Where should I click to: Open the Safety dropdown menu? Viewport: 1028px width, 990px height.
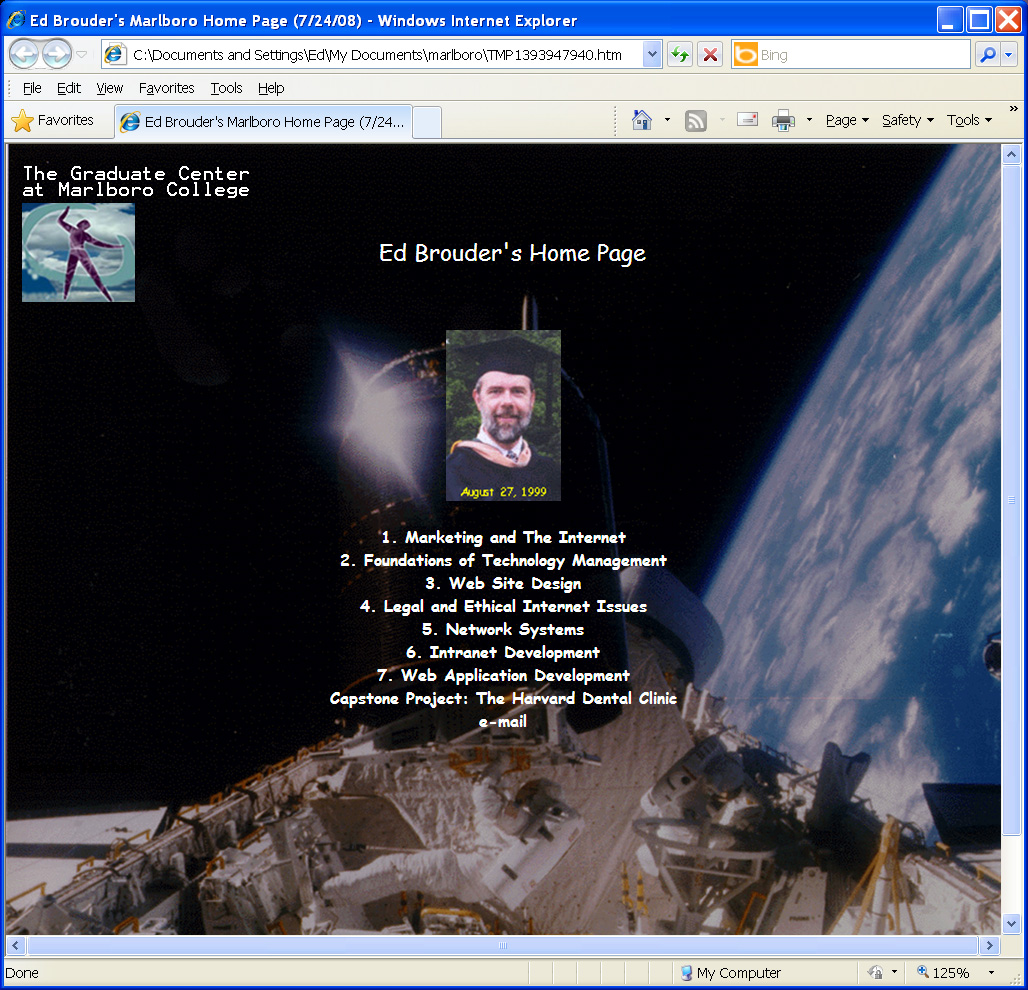906,120
